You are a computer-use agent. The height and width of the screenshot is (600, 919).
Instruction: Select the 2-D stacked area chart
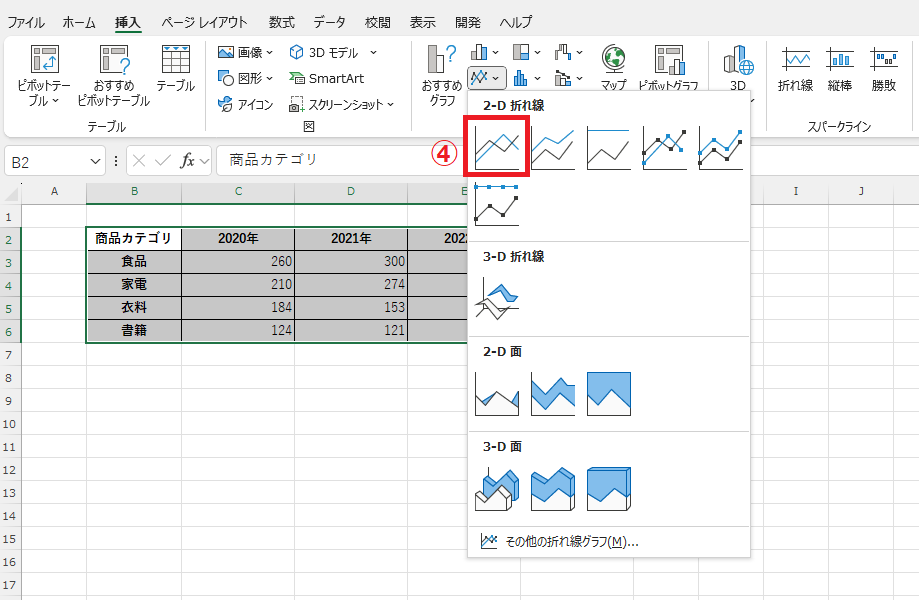click(x=553, y=394)
